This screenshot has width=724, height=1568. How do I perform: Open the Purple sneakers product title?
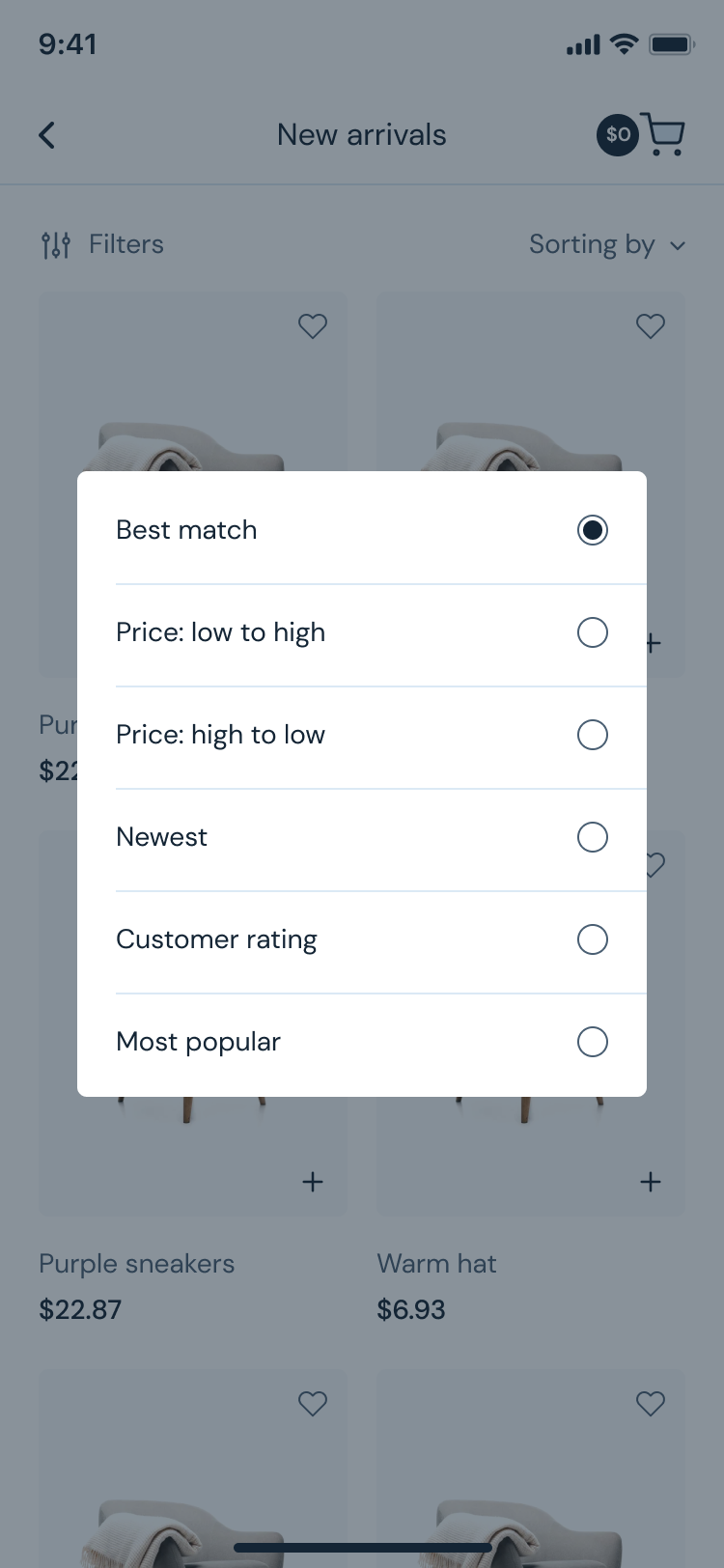click(x=137, y=1264)
